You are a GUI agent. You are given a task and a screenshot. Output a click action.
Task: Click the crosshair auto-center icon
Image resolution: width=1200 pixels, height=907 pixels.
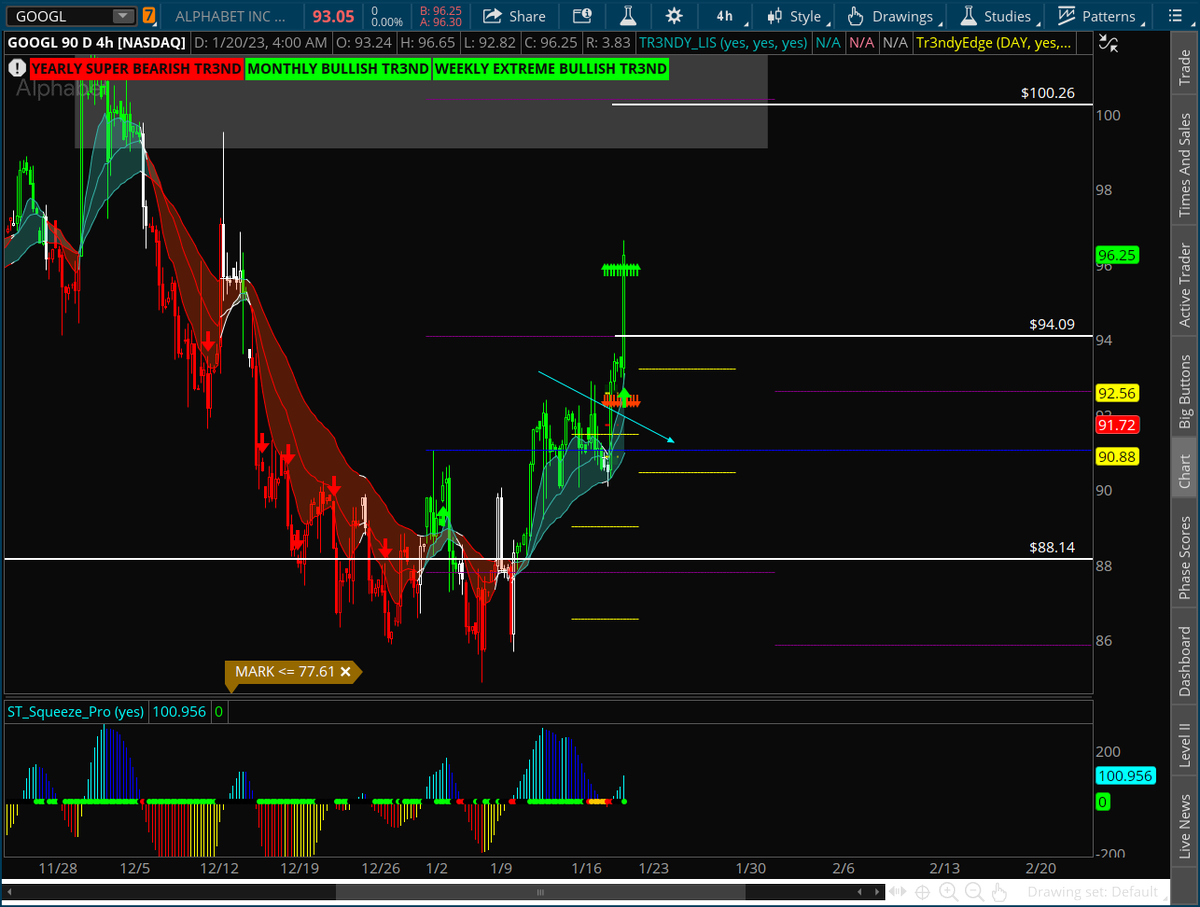click(922, 891)
